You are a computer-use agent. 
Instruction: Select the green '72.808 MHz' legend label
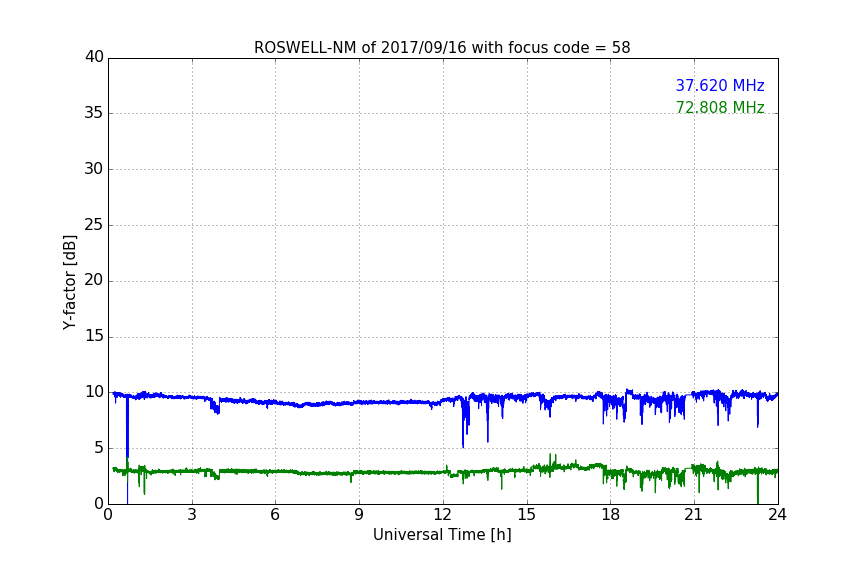720,107
